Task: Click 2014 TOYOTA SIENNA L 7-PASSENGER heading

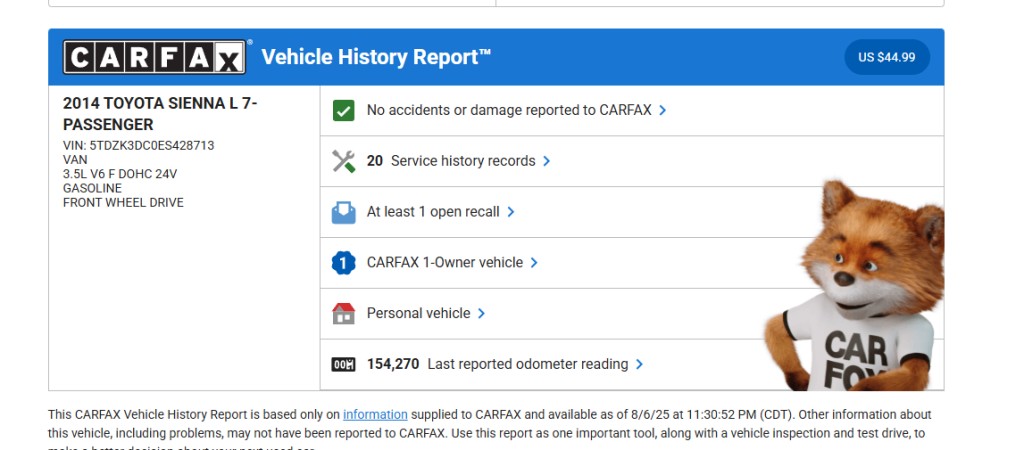Action: pyautogui.click(x=160, y=114)
